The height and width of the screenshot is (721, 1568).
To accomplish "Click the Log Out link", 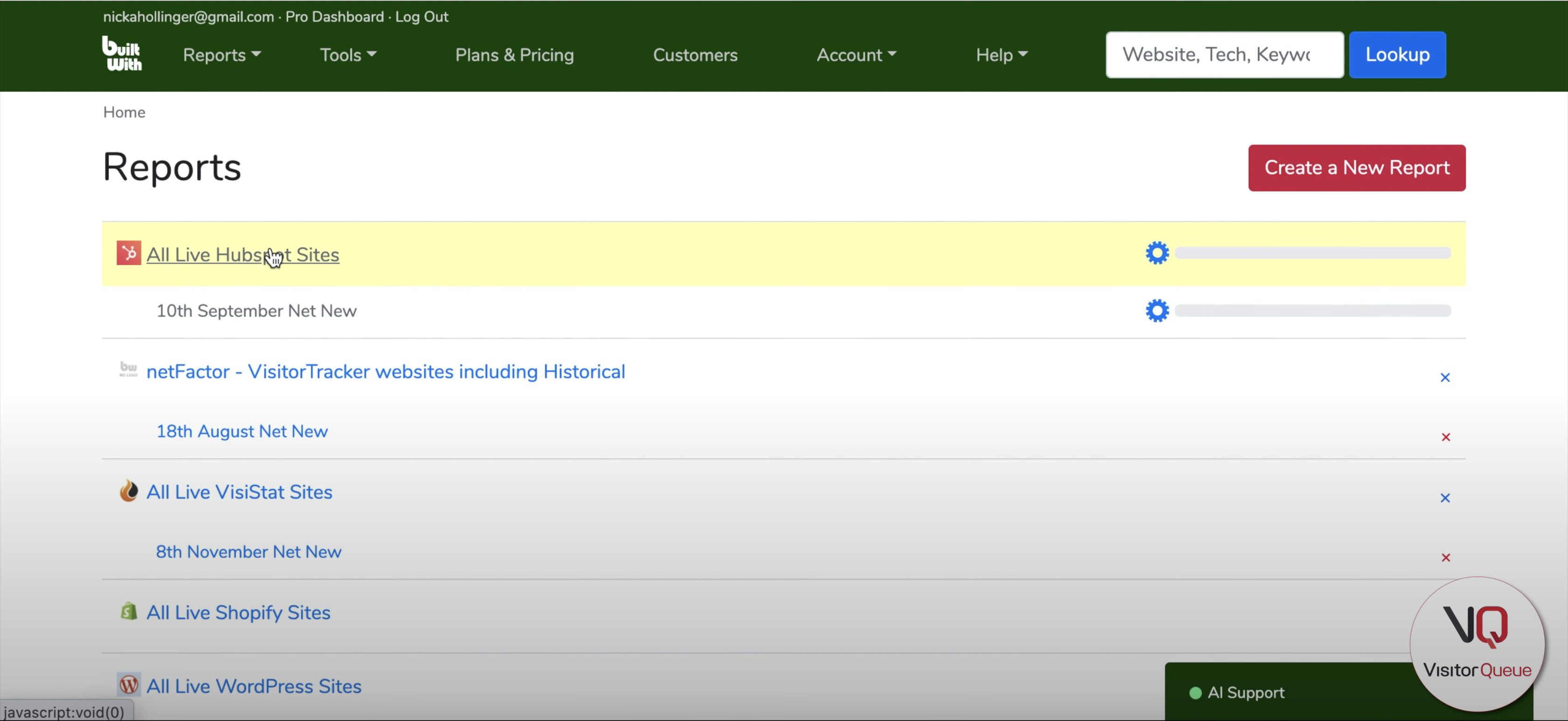I will pos(422,16).
